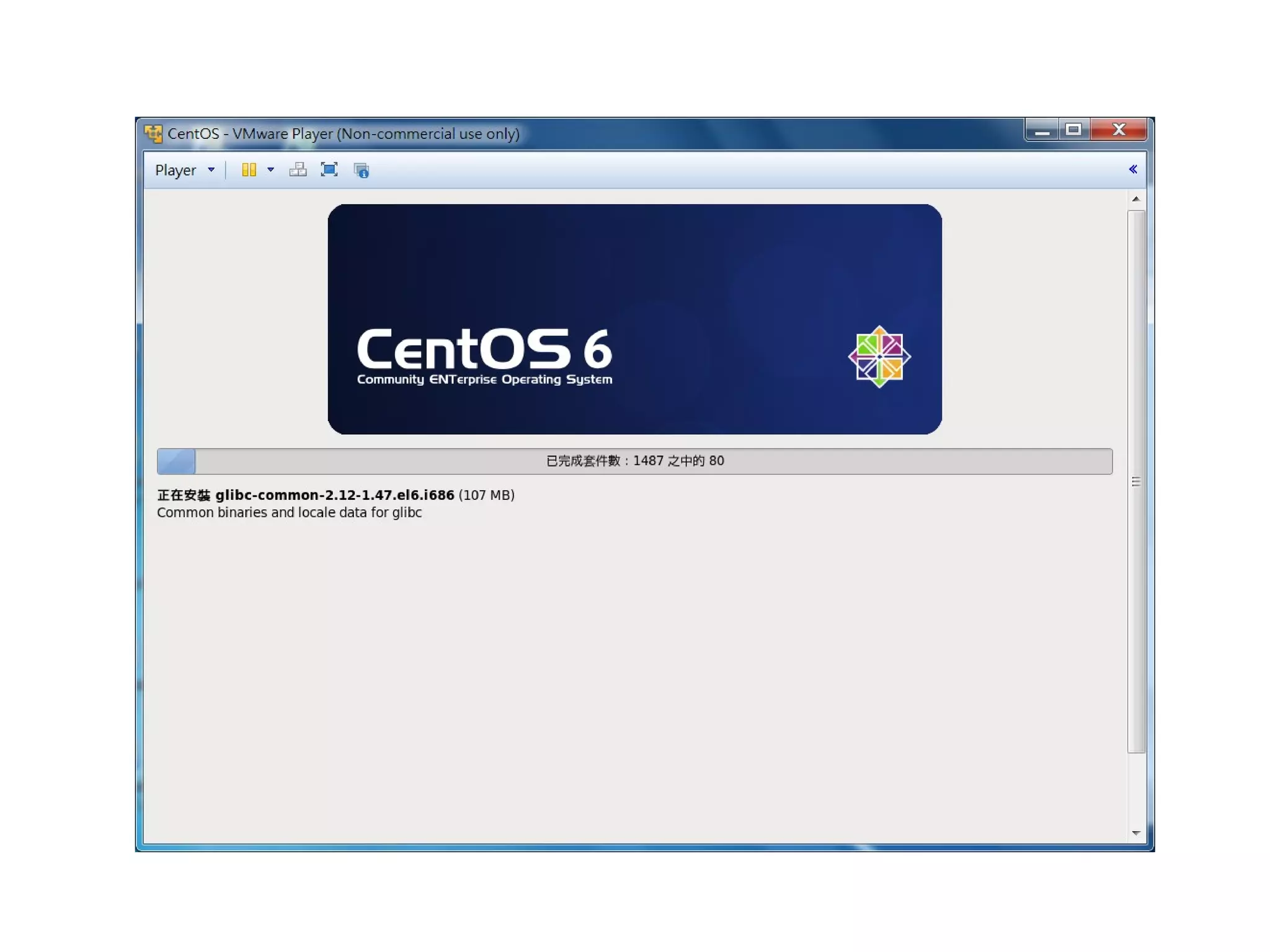The height and width of the screenshot is (952, 1270).
Task: Close the VMware Player window
Action: [x=1119, y=130]
